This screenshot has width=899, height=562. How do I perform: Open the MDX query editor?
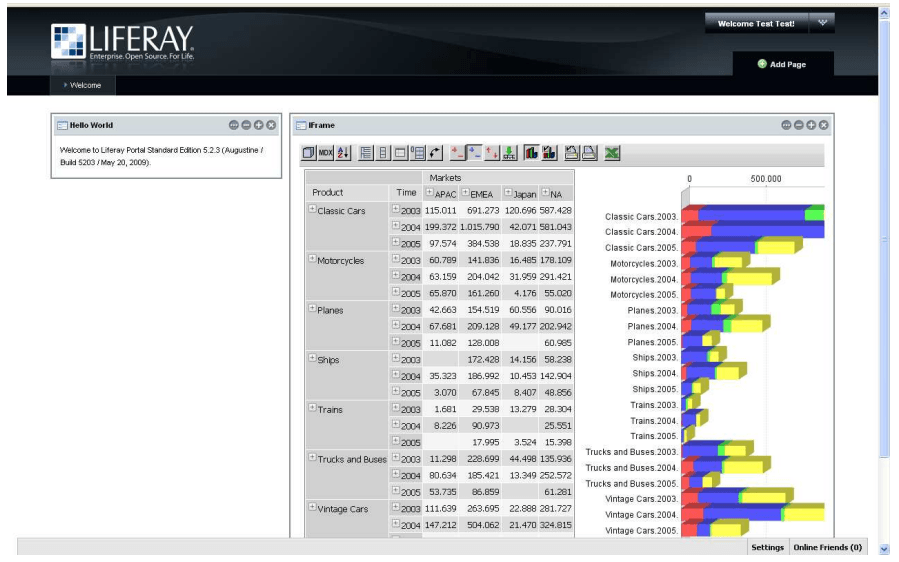[326, 153]
